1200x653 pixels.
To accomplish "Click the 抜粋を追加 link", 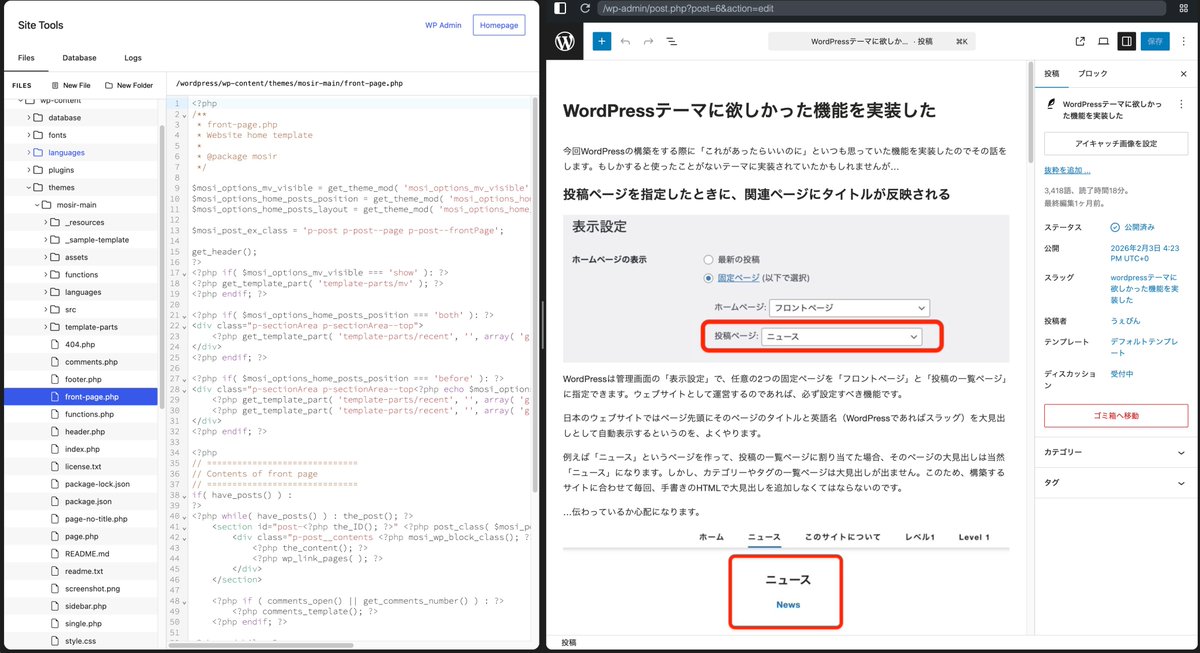I will coord(1066,172).
